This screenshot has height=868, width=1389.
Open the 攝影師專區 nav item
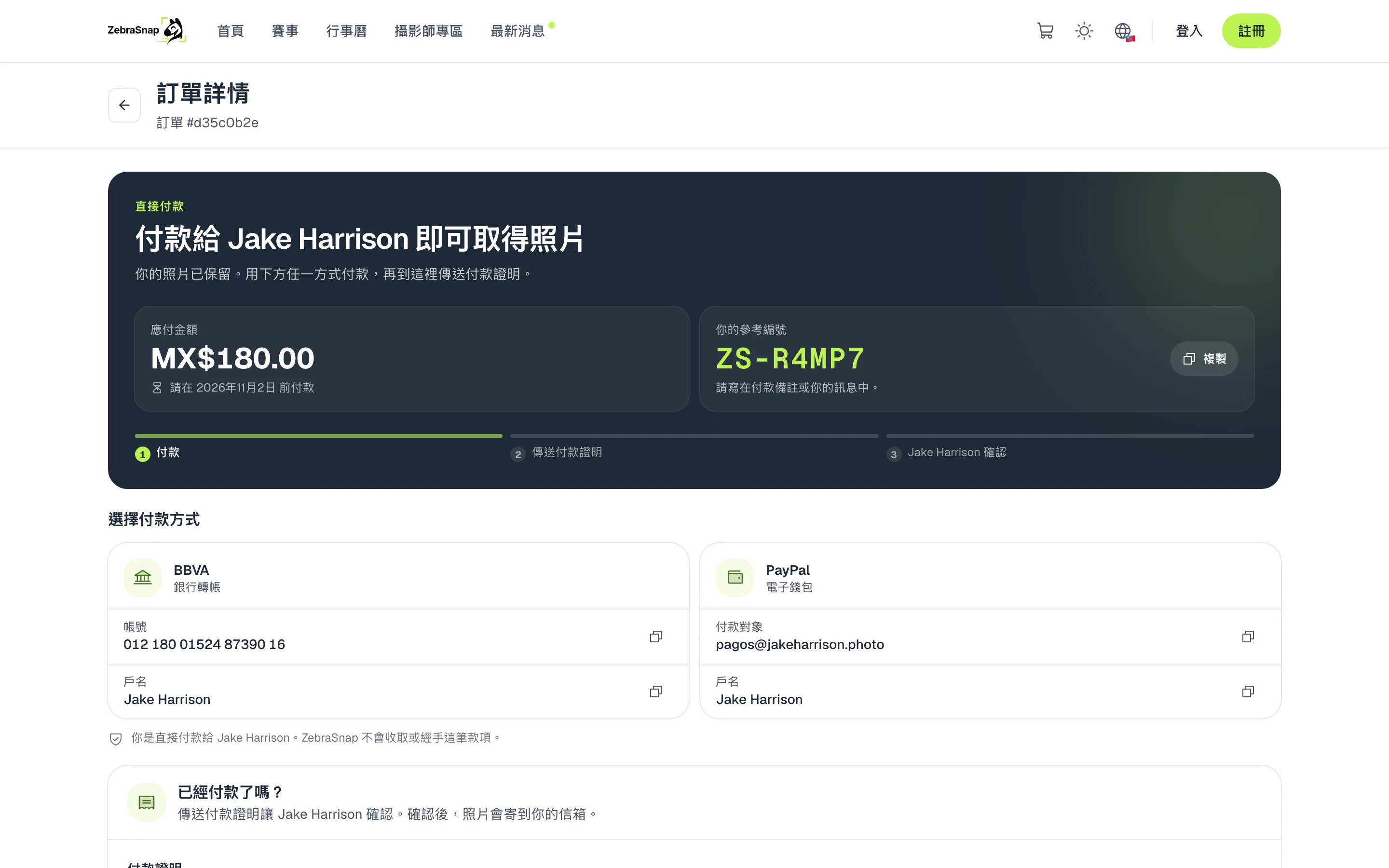coord(429,31)
